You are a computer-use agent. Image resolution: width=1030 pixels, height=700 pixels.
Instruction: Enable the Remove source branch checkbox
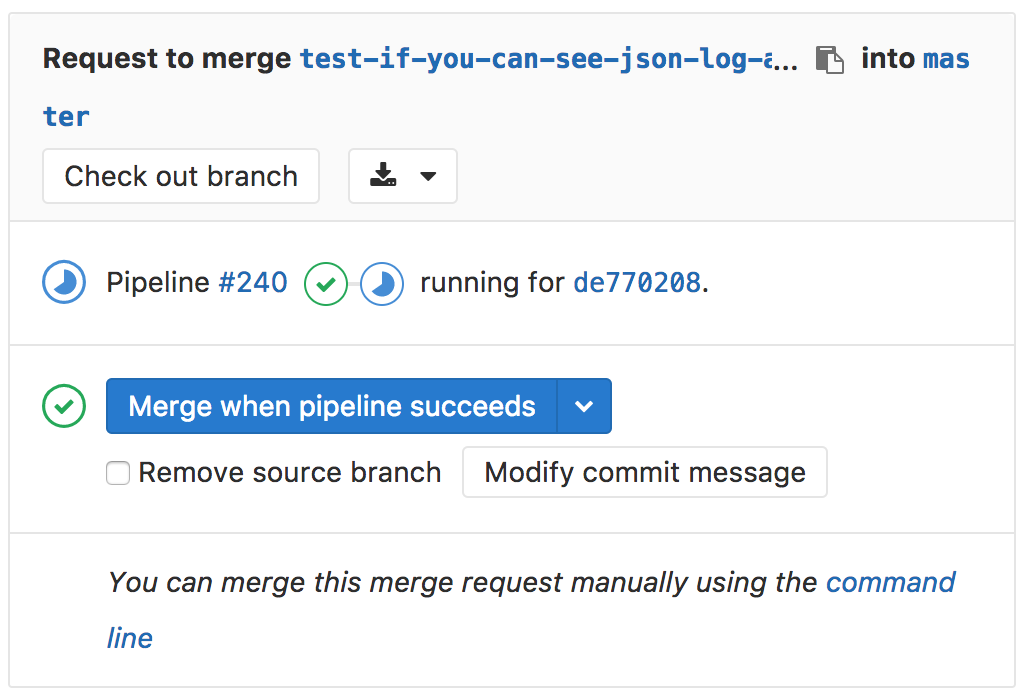(118, 473)
